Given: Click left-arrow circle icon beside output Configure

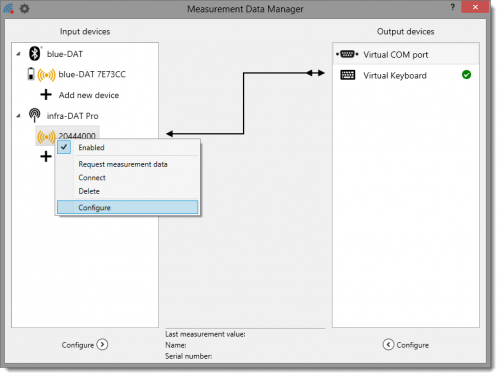Looking at the screenshot, I should click(388, 344).
